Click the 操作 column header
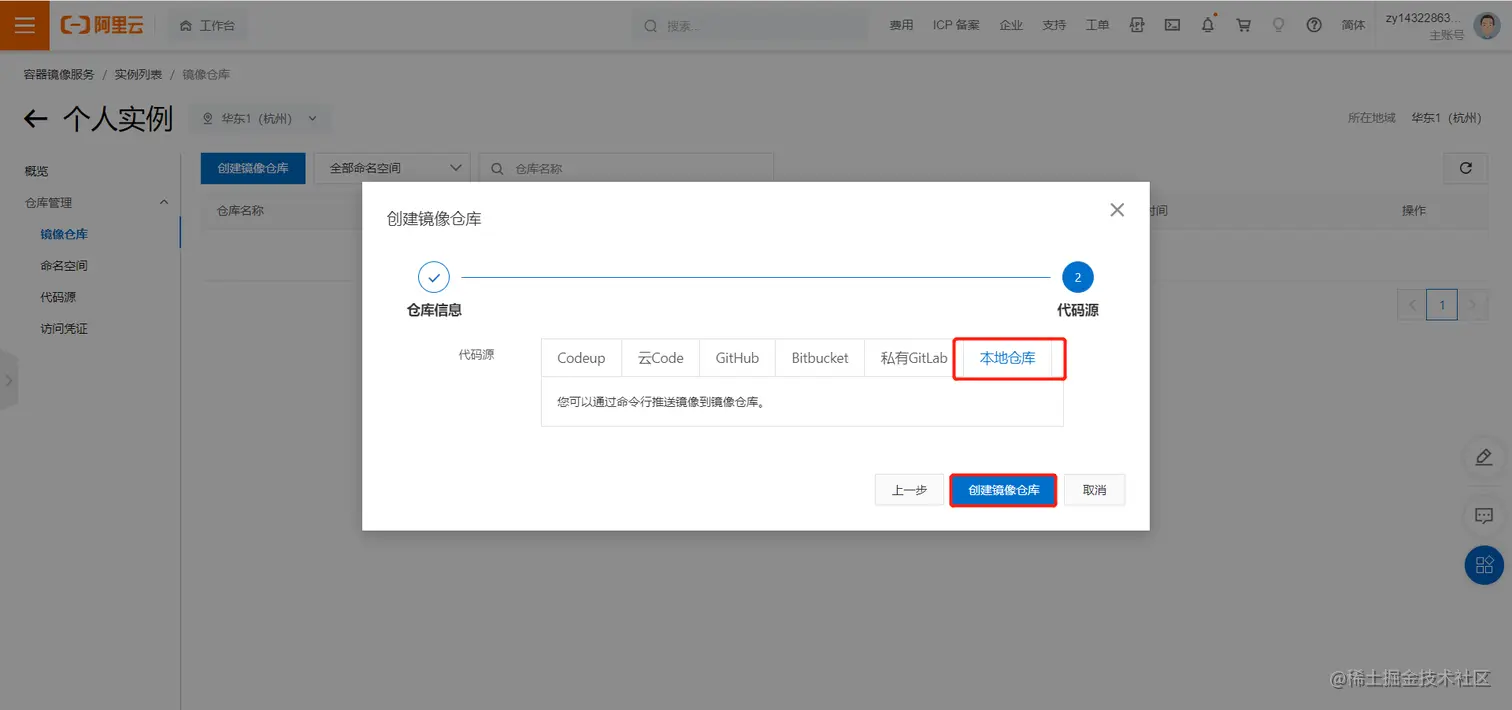This screenshot has height=710, width=1512. (x=1414, y=211)
